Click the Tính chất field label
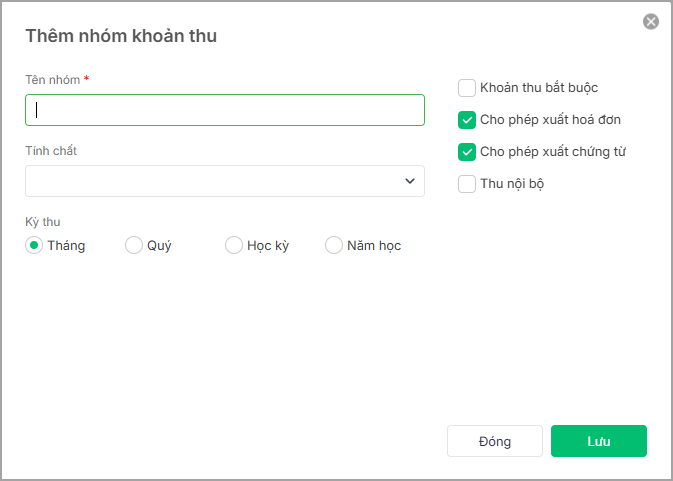This screenshot has width=673, height=481. 51,151
